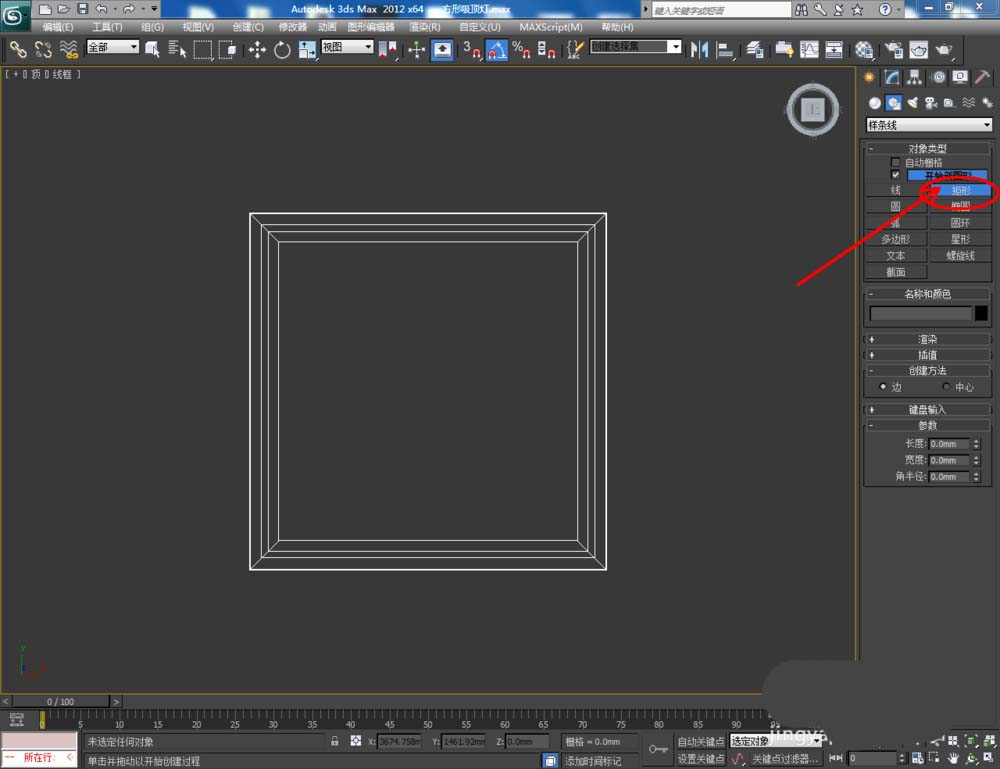Click the Align tool icon
1000x769 pixels.
pos(724,49)
